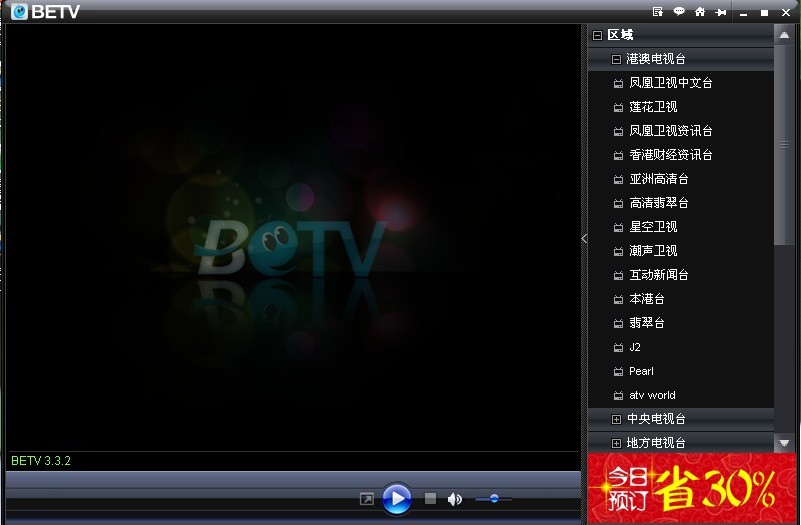Hide channel panel with the side arrow
Viewport: 801px width, 525px height.
(585, 238)
